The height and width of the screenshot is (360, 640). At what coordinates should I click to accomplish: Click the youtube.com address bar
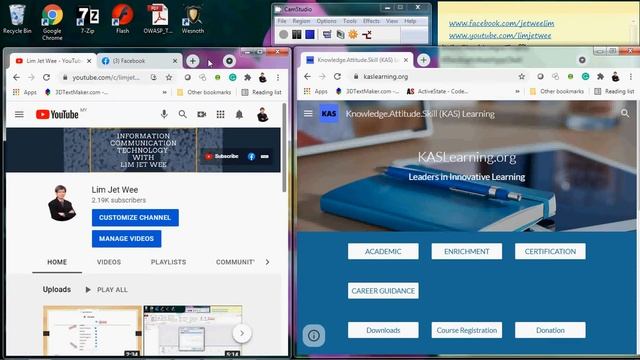coord(106,77)
